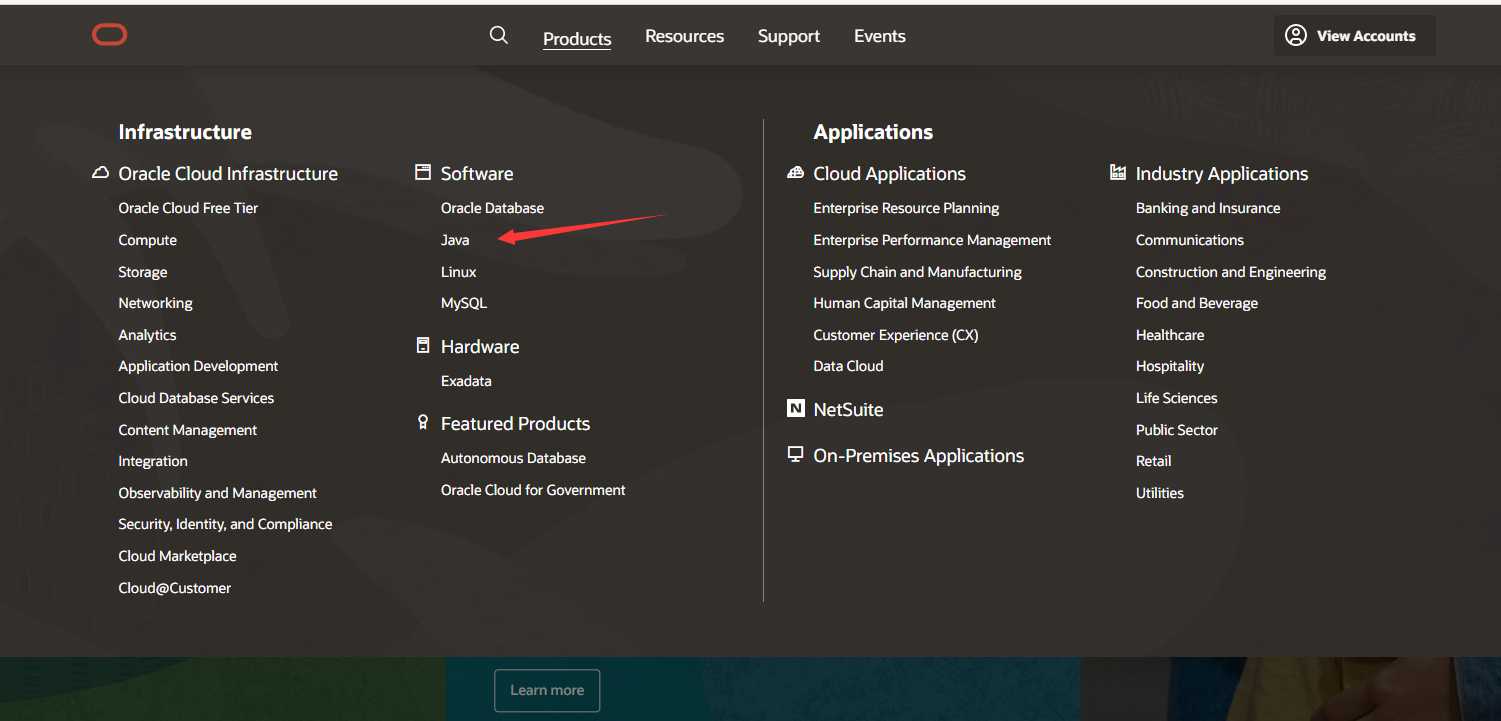Click the red Oracle logo icon
Viewport: 1501px width, 721px height.
[110, 35]
